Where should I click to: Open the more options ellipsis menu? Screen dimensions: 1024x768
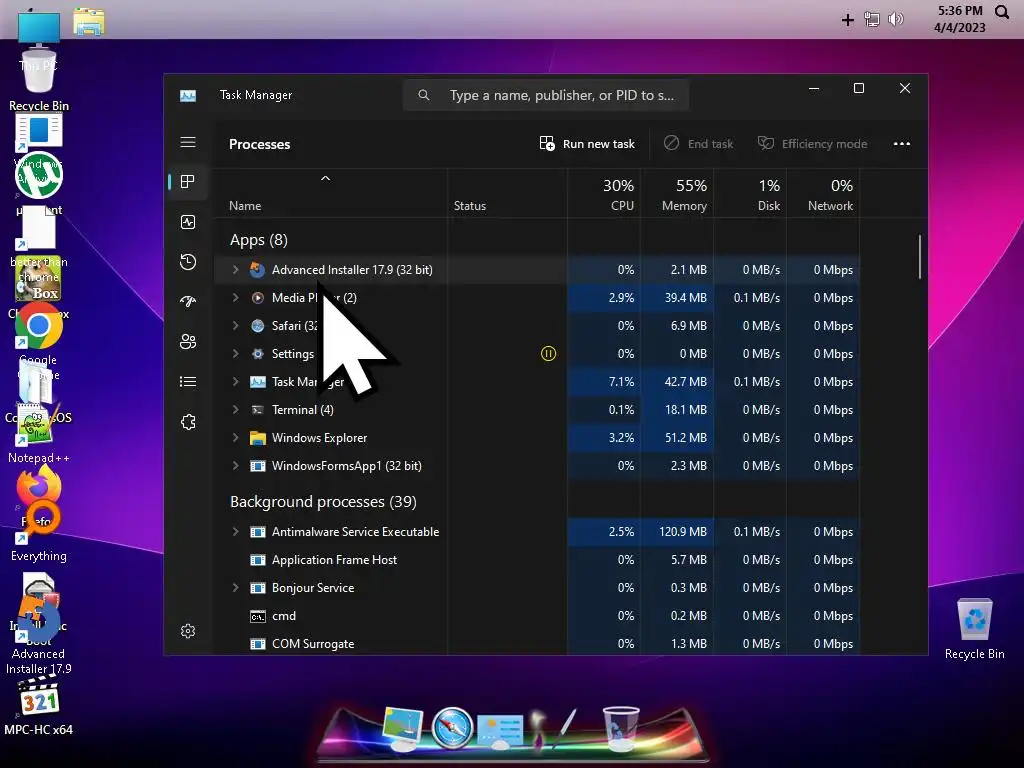click(902, 144)
